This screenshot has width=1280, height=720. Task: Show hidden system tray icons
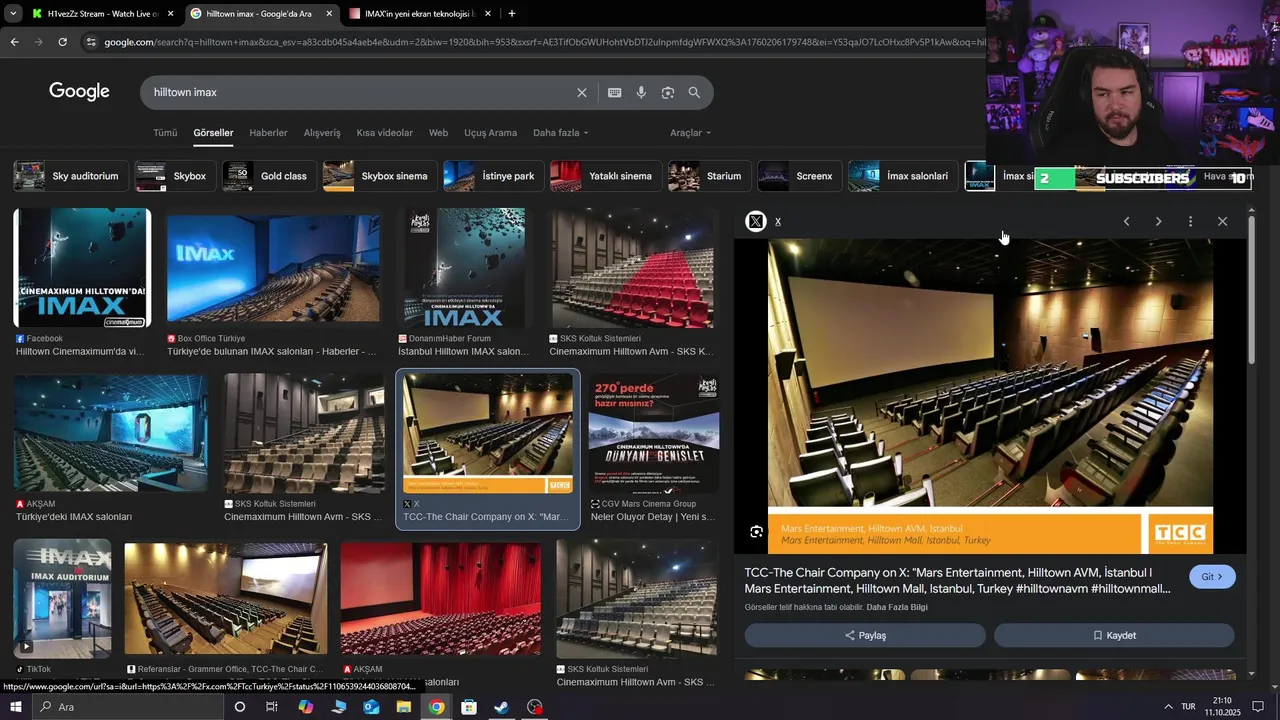pos(1168,707)
